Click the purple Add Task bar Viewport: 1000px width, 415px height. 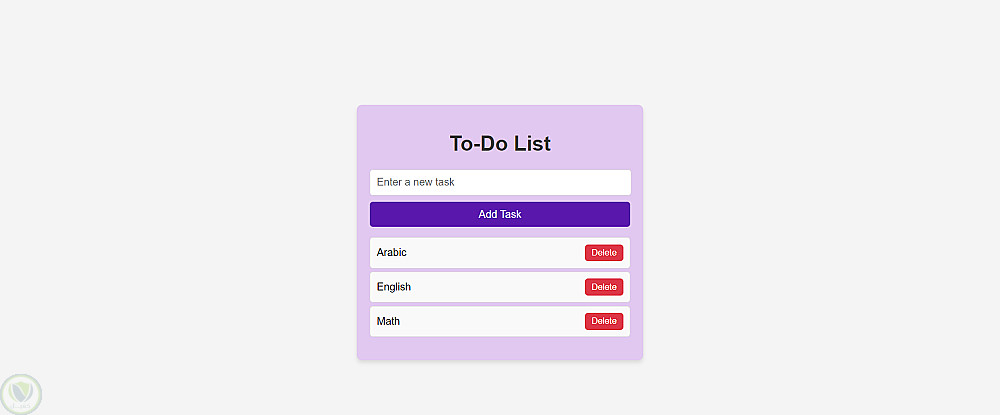point(500,214)
